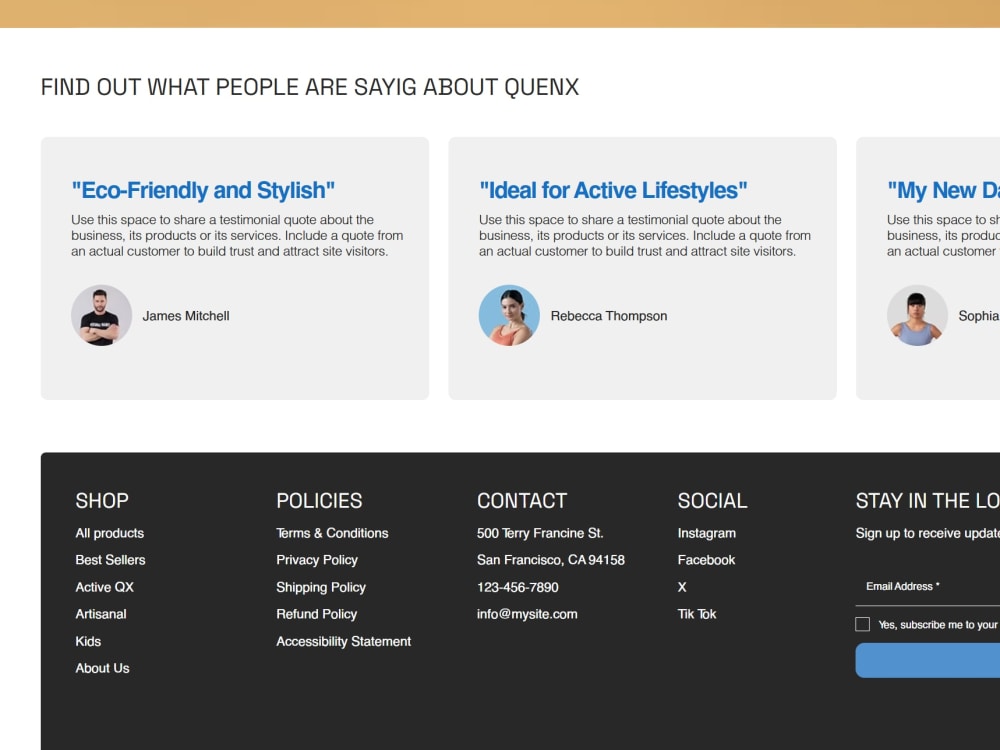Click James Mitchell's avatar photo

[101, 316]
